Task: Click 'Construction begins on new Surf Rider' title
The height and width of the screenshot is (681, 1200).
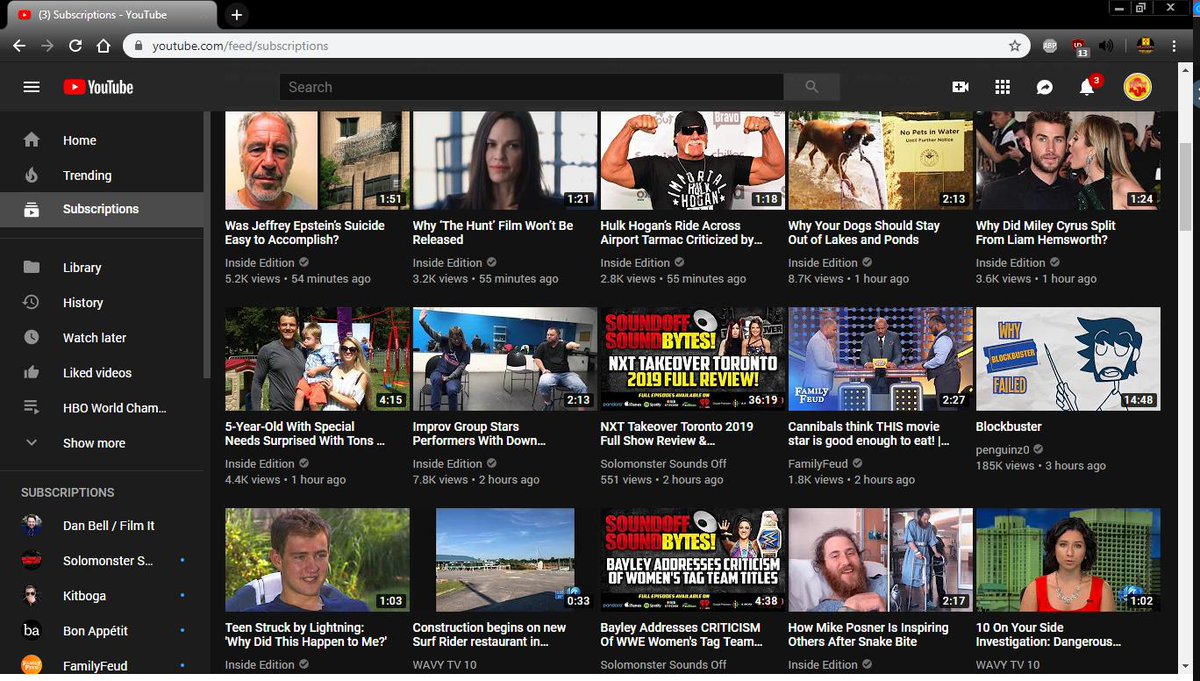Action: [489, 635]
